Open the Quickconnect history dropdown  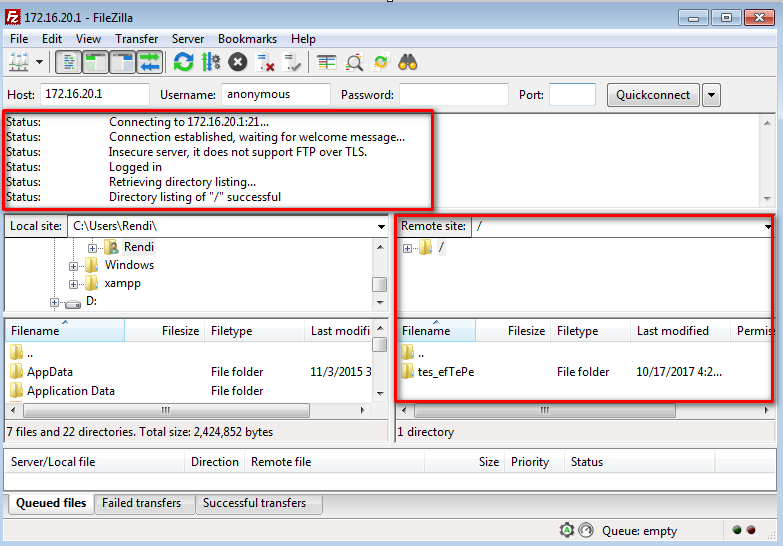tap(711, 95)
